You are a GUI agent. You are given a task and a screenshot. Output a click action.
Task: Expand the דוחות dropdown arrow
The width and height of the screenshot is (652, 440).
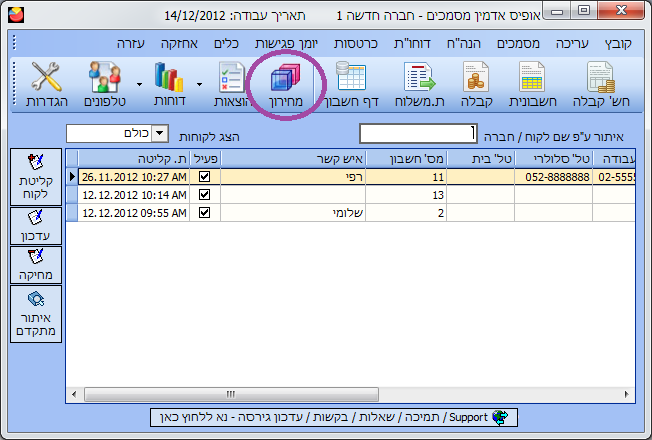pos(199,84)
